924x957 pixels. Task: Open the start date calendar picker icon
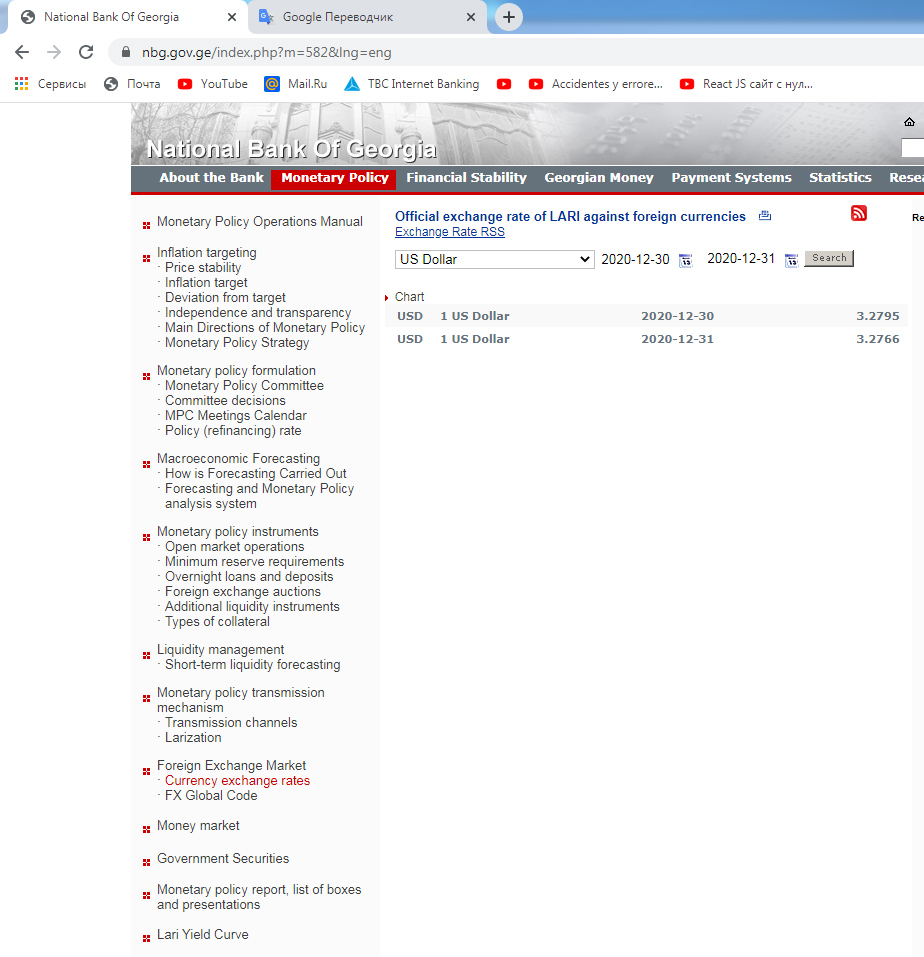coord(685,260)
